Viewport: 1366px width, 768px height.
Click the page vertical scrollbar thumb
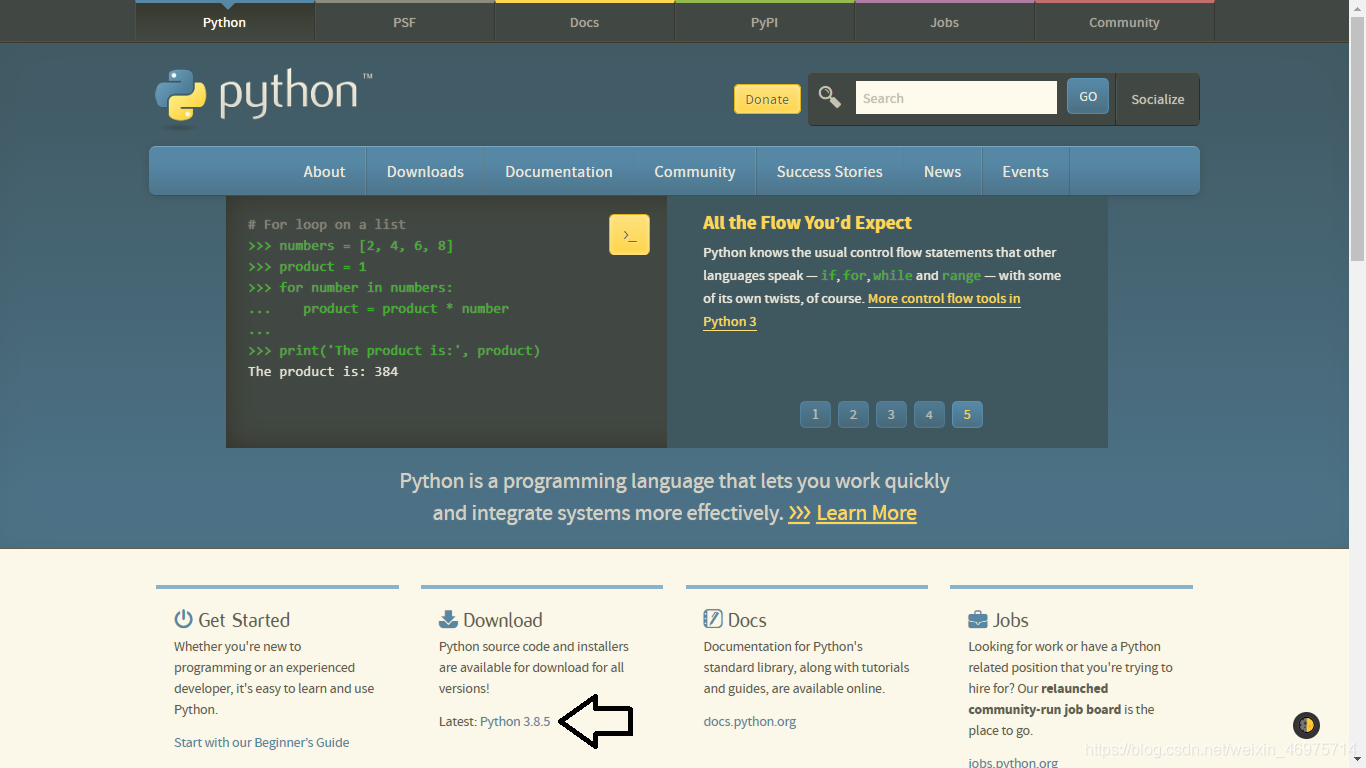1357,140
